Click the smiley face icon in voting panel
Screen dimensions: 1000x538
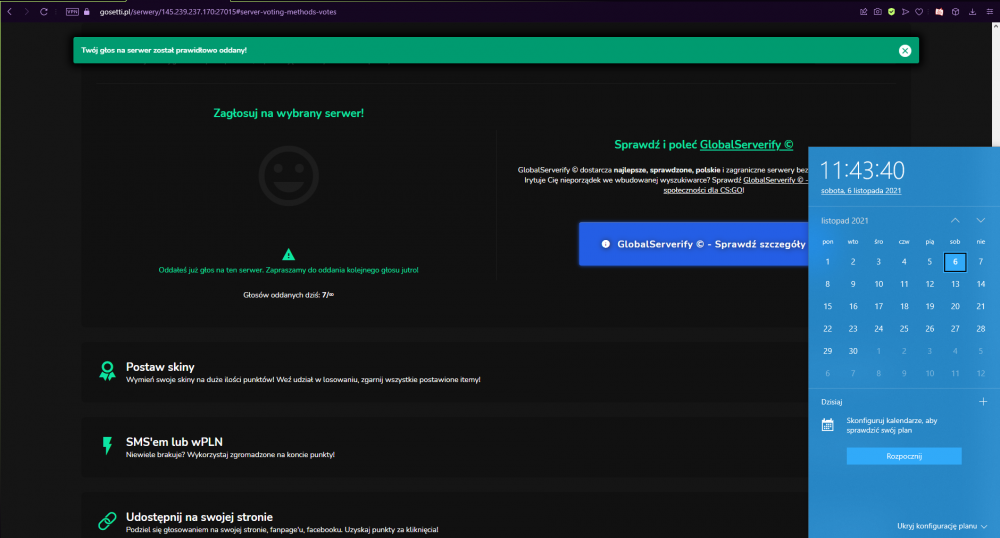[288, 175]
